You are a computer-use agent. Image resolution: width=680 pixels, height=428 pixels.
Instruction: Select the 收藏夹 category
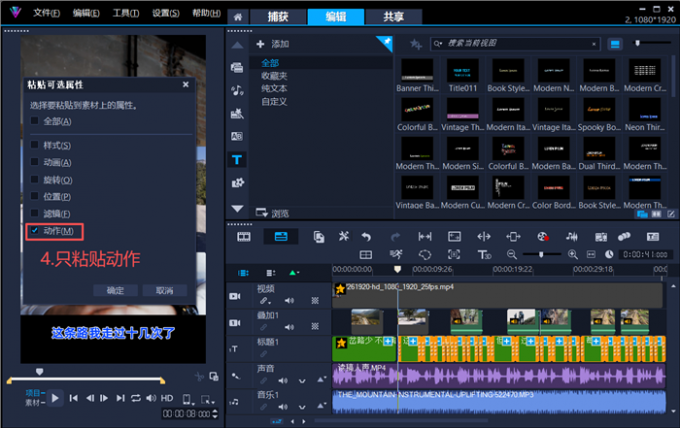(274, 76)
